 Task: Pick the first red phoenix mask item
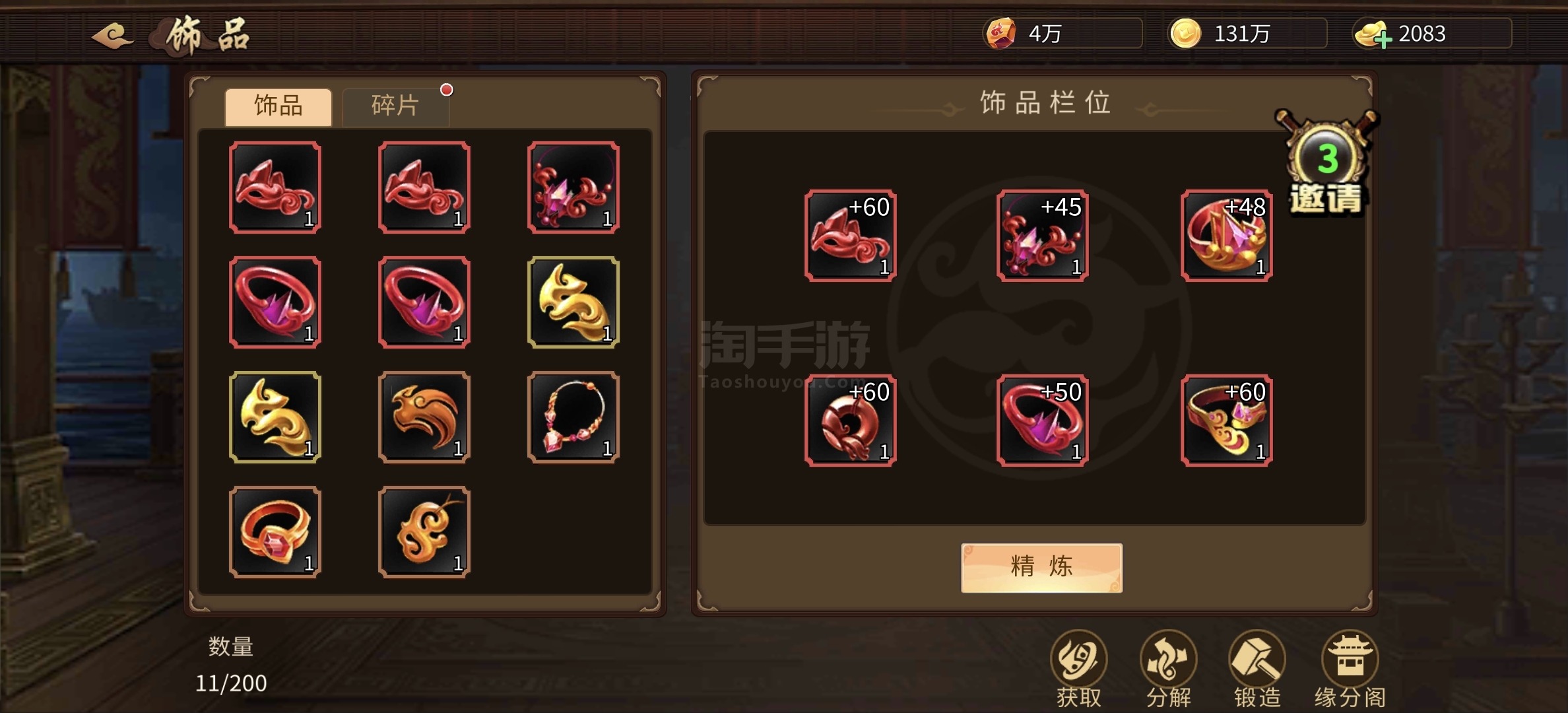click(x=275, y=187)
